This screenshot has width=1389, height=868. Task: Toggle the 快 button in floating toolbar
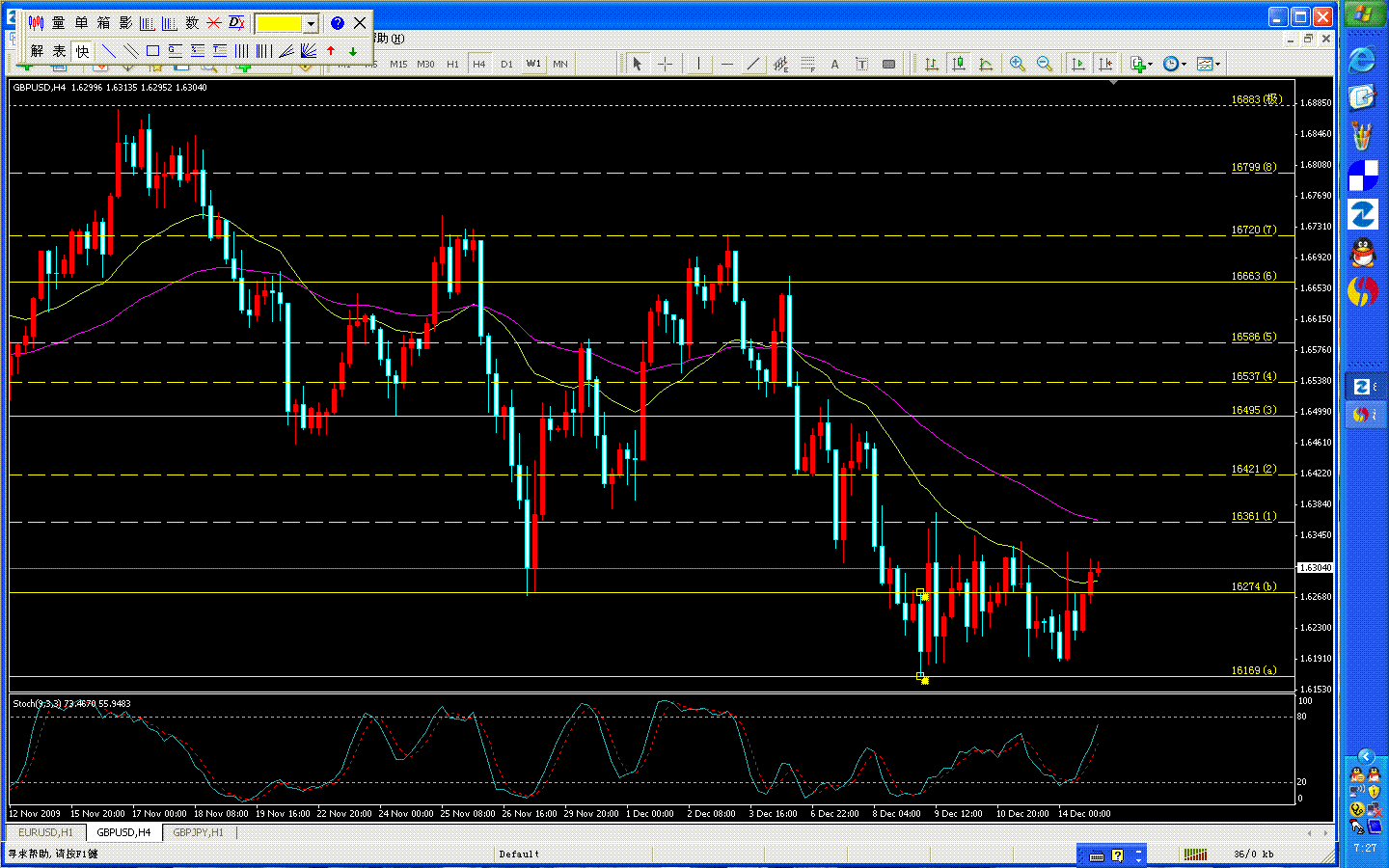82,51
